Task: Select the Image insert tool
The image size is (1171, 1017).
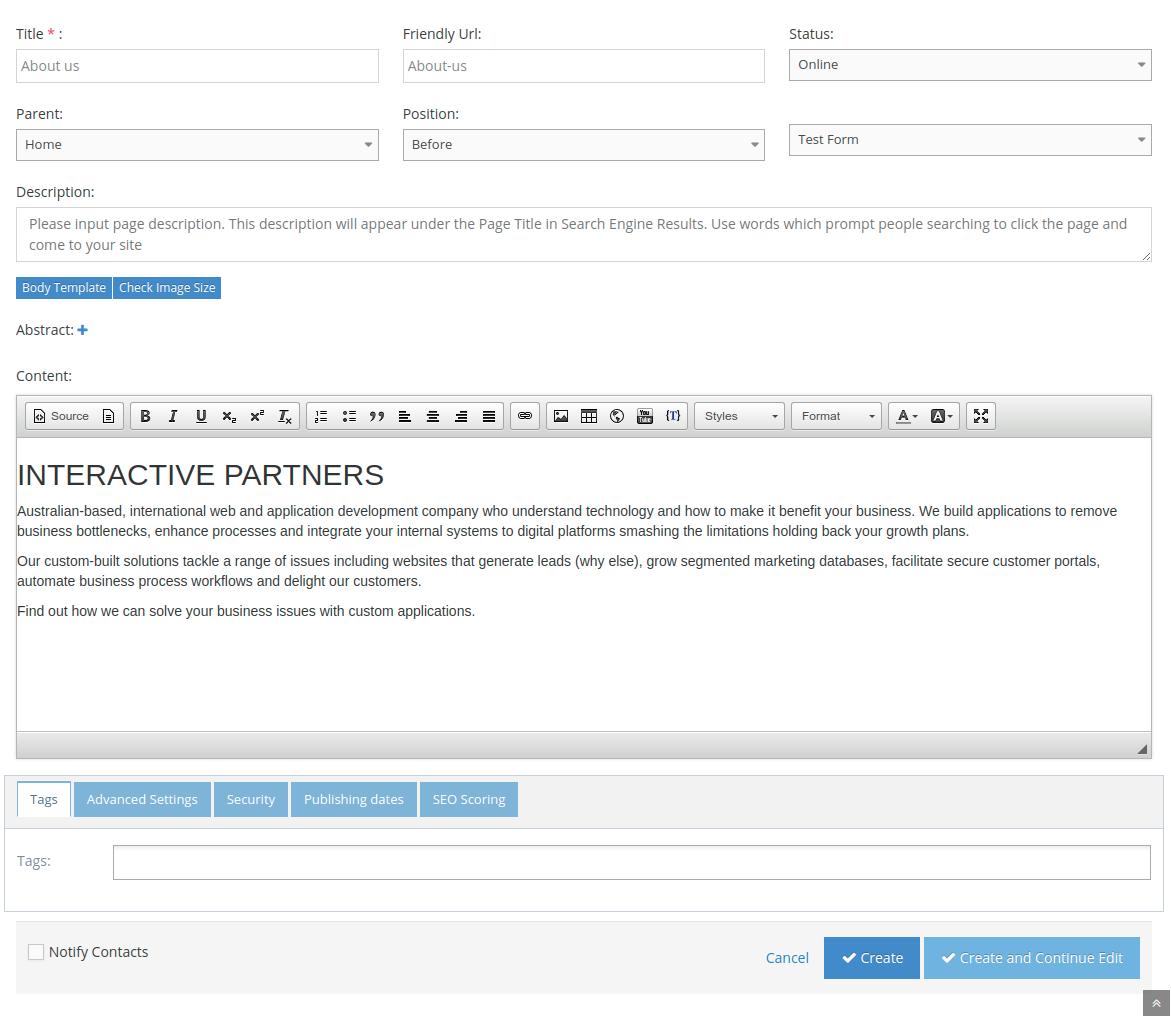Action: pos(561,416)
